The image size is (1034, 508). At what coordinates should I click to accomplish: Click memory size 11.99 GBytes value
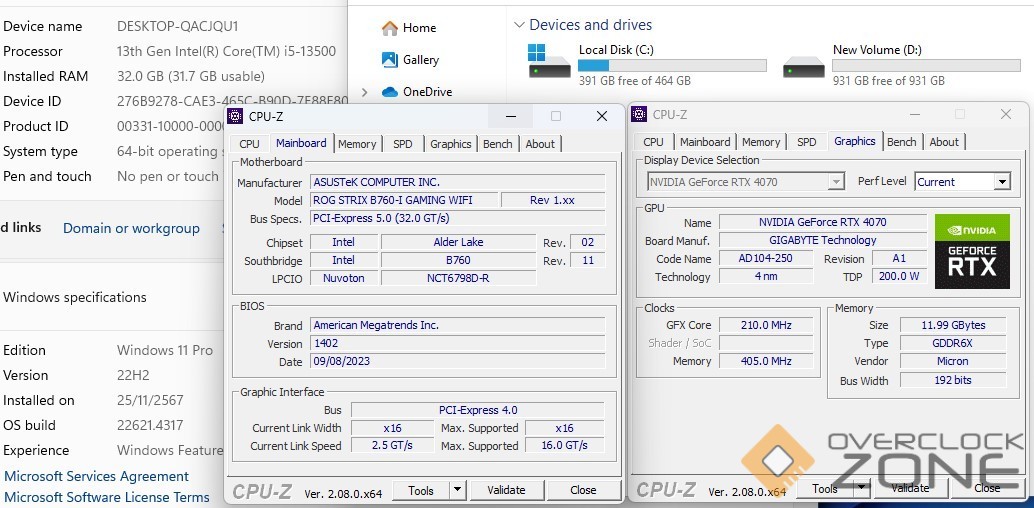click(953, 325)
